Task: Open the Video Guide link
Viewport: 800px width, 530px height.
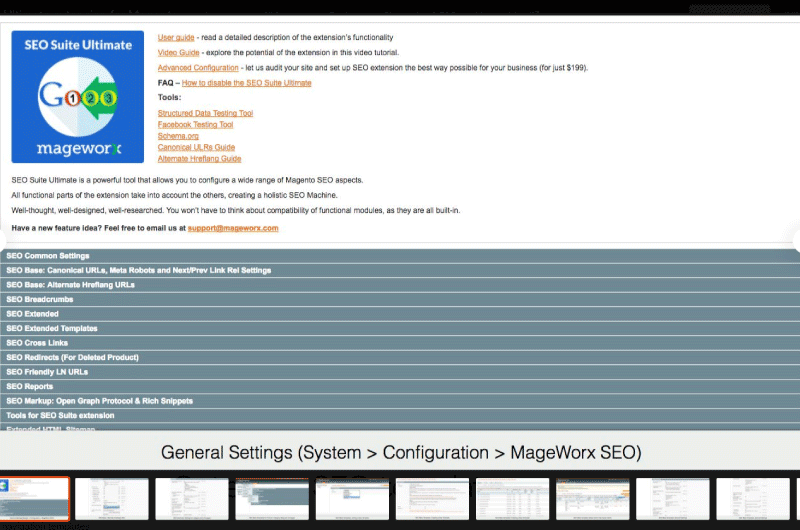Action: pyautogui.click(x=179, y=53)
